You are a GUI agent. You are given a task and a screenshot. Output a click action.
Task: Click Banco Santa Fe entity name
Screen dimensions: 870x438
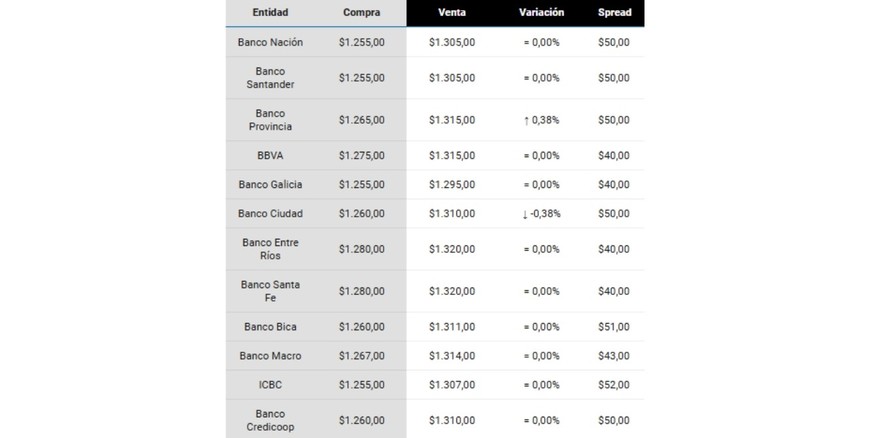tap(270, 291)
